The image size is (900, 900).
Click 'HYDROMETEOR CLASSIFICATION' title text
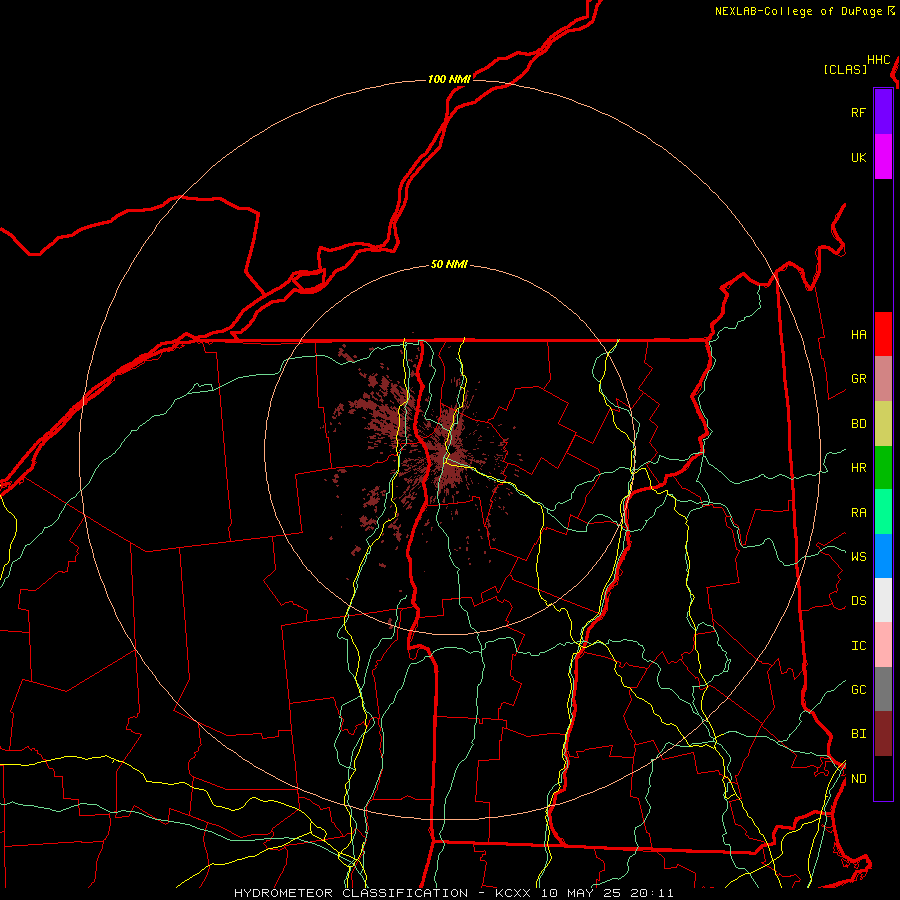point(351,893)
